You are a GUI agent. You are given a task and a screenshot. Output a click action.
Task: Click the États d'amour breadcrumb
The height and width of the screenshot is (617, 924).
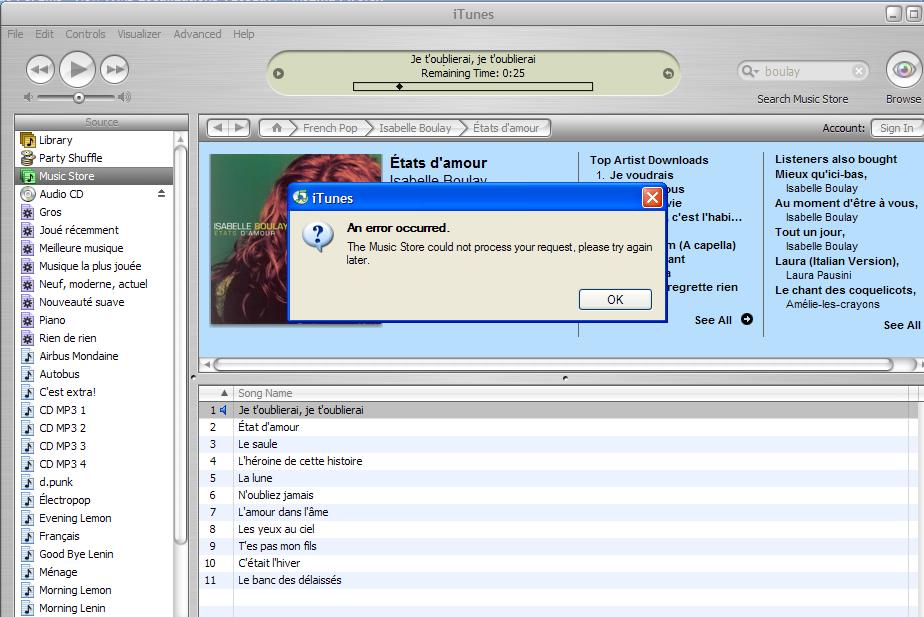[506, 128]
